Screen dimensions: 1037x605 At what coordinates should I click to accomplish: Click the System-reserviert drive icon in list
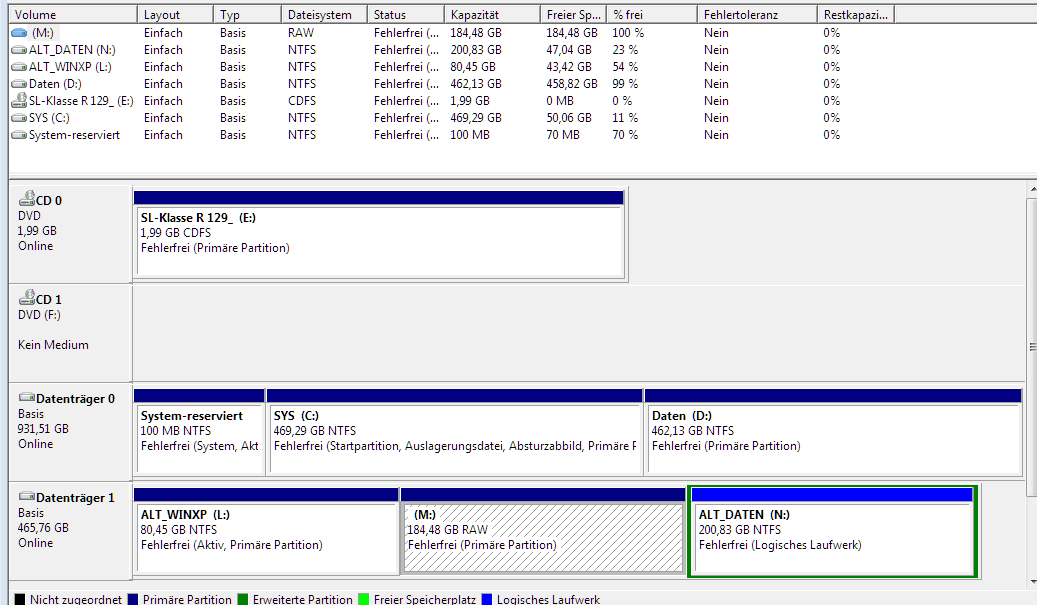point(19,135)
